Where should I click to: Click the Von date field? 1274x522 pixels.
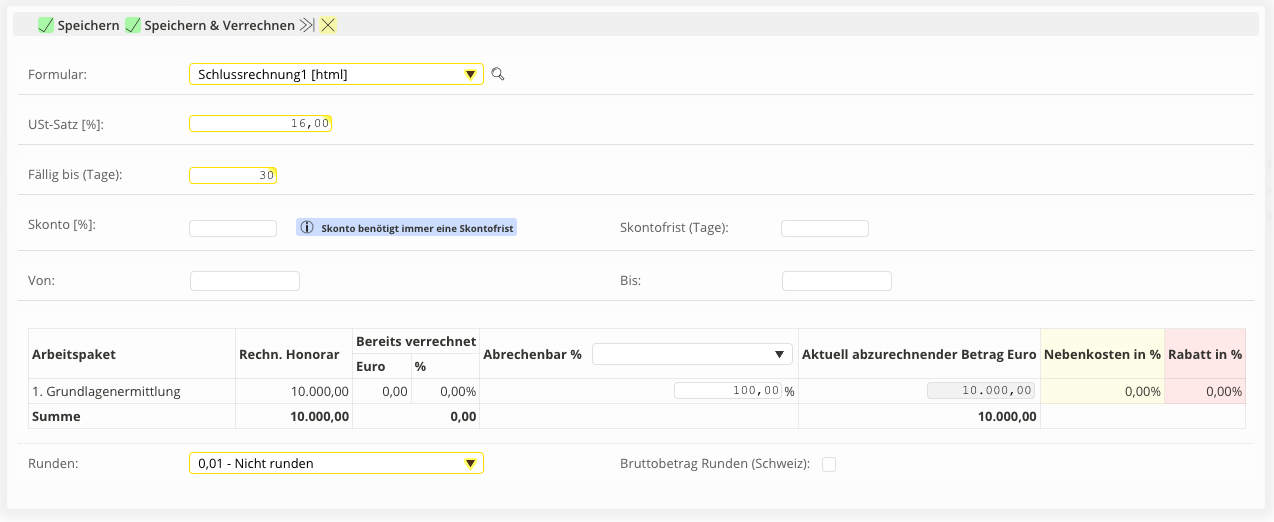(245, 281)
